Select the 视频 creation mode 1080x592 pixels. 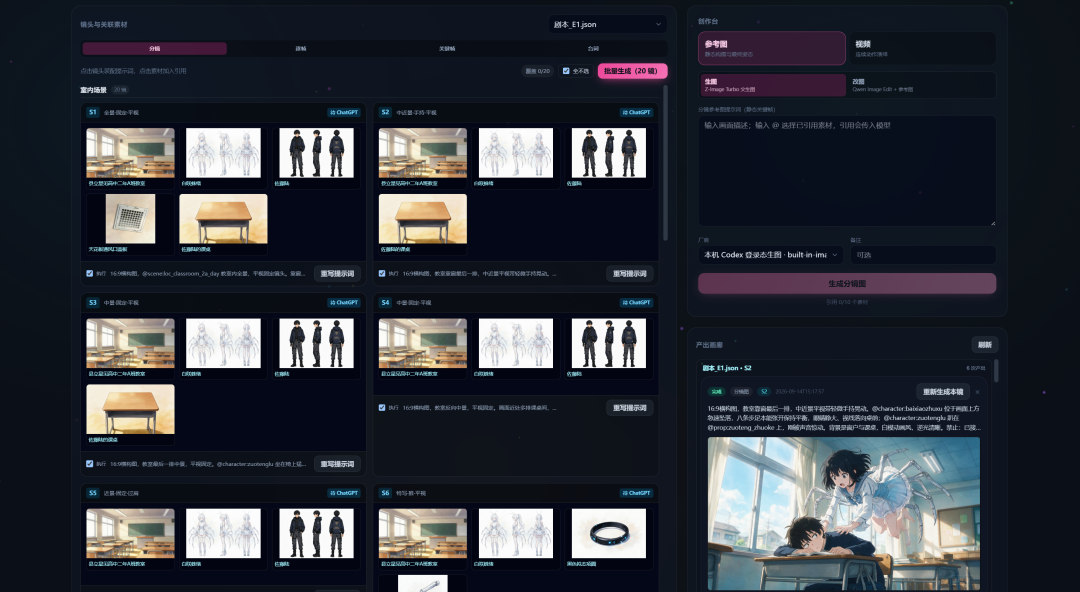click(x=922, y=48)
